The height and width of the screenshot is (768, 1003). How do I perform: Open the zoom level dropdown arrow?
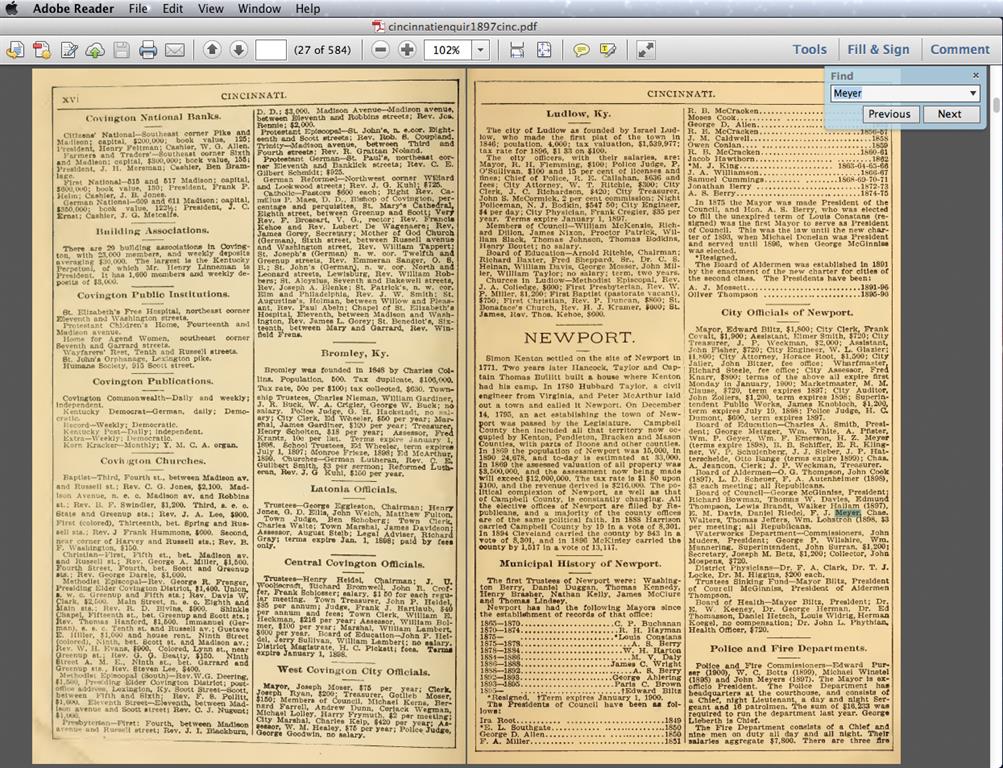(x=480, y=49)
